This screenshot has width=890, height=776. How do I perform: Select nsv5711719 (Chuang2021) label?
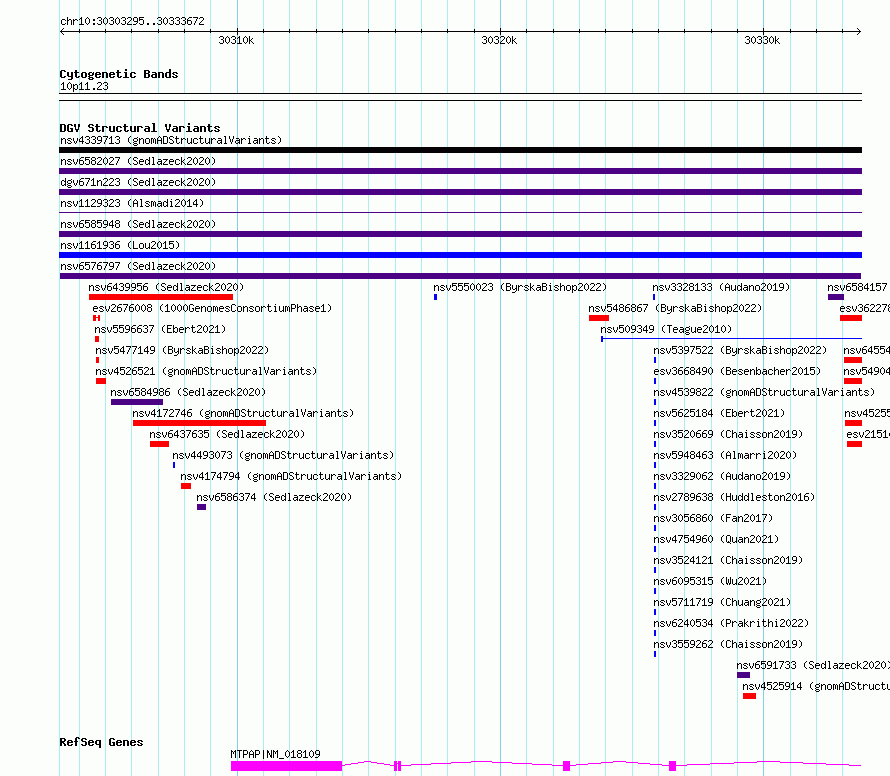(x=722, y=602)
